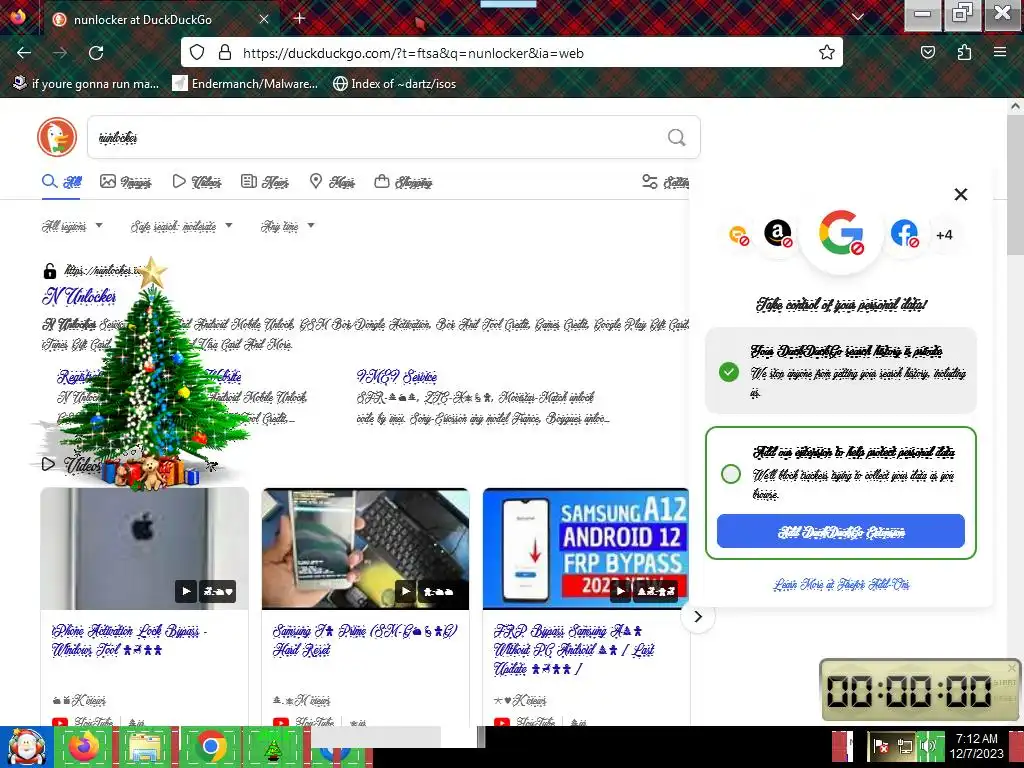Go back with the browser back arrow
The width and height of the screenshot is (1024, 768).
(x=24, y=52)
